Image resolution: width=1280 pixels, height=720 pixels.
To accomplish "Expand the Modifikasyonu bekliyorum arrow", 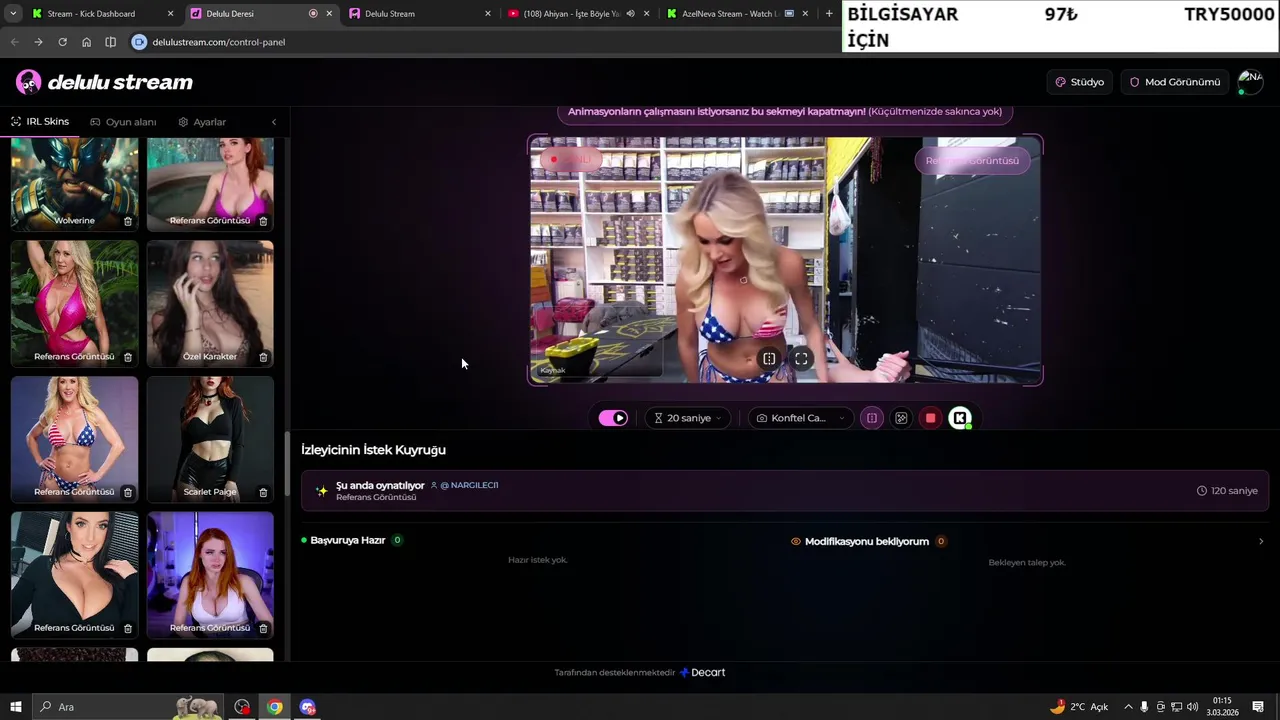I will click(1260, 541).
